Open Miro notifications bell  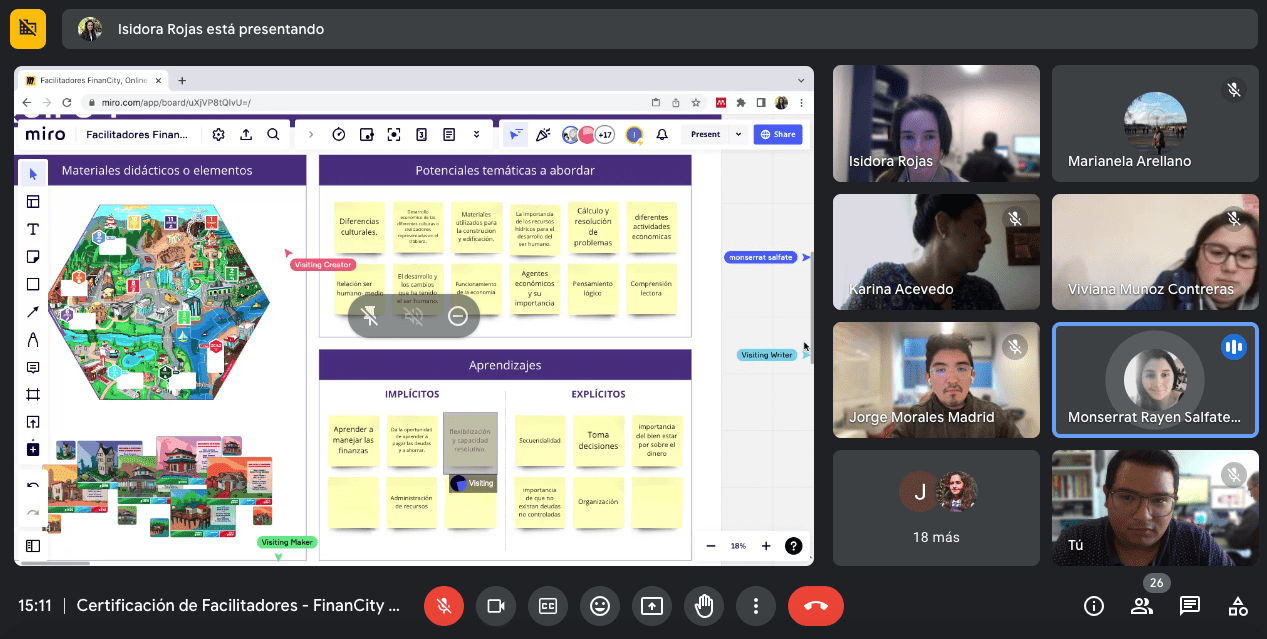tap(662, 134)
